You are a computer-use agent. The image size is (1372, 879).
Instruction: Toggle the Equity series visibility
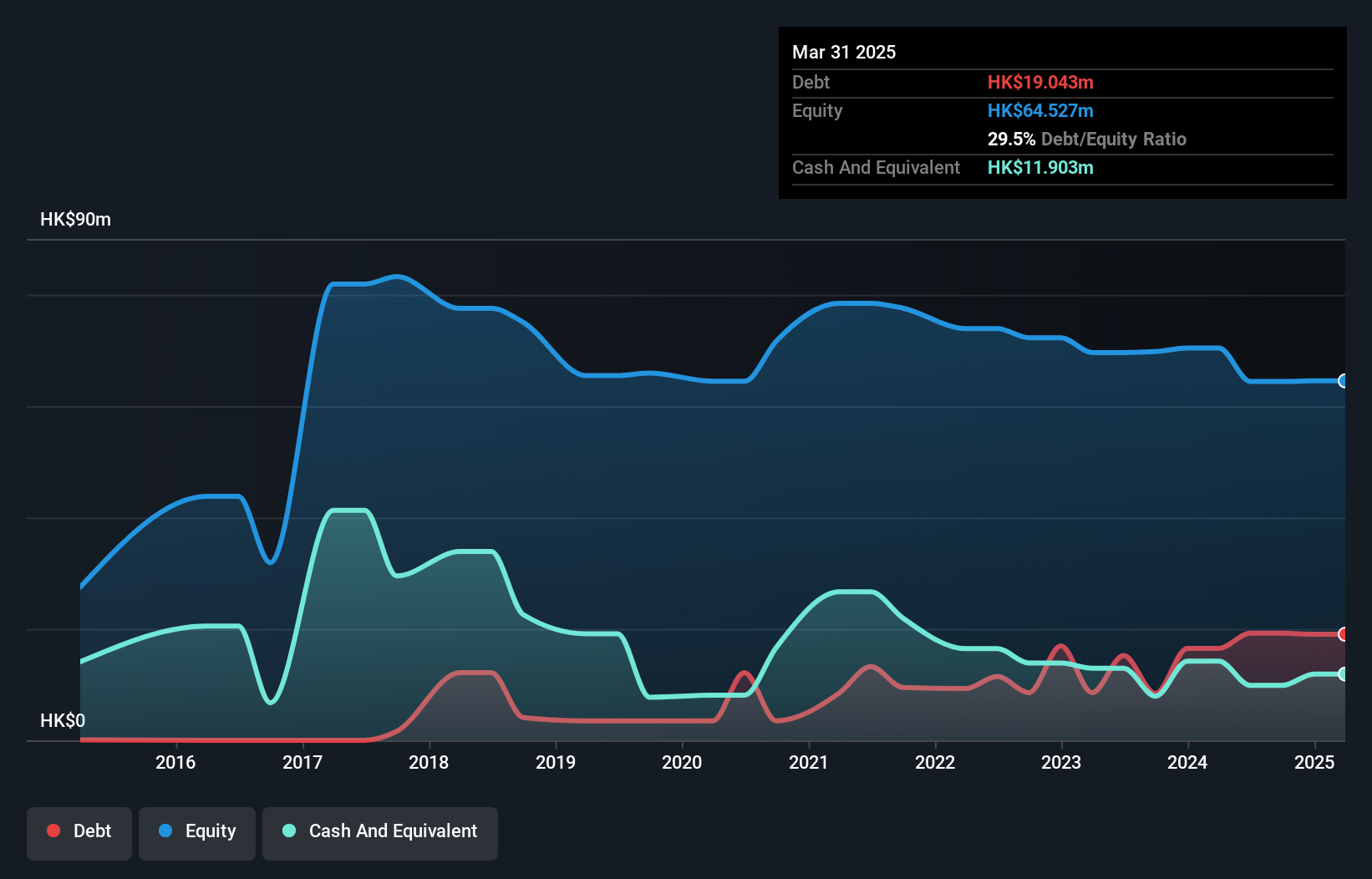tap(196, 831)
